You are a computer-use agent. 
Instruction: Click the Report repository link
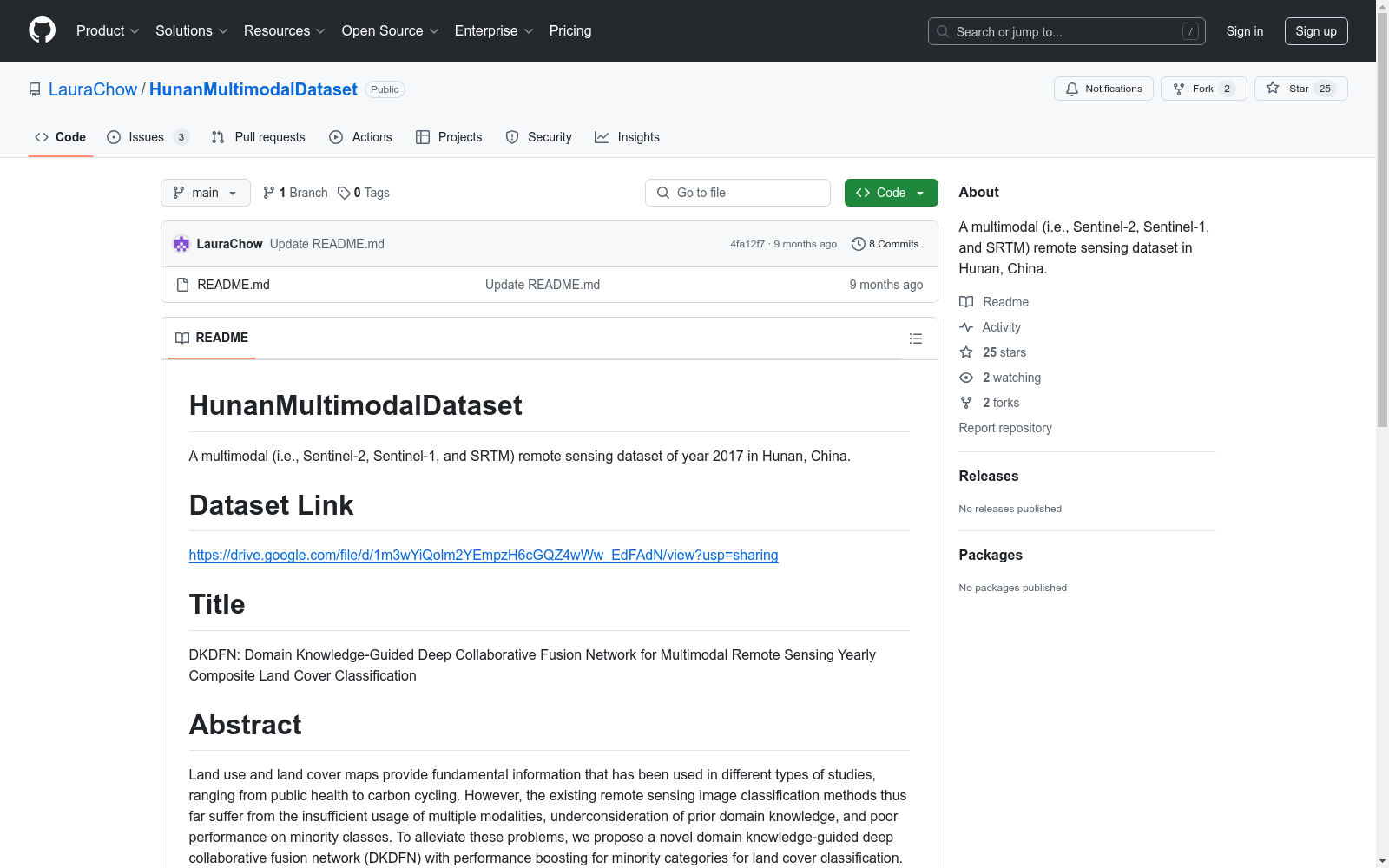[1005, 428]
